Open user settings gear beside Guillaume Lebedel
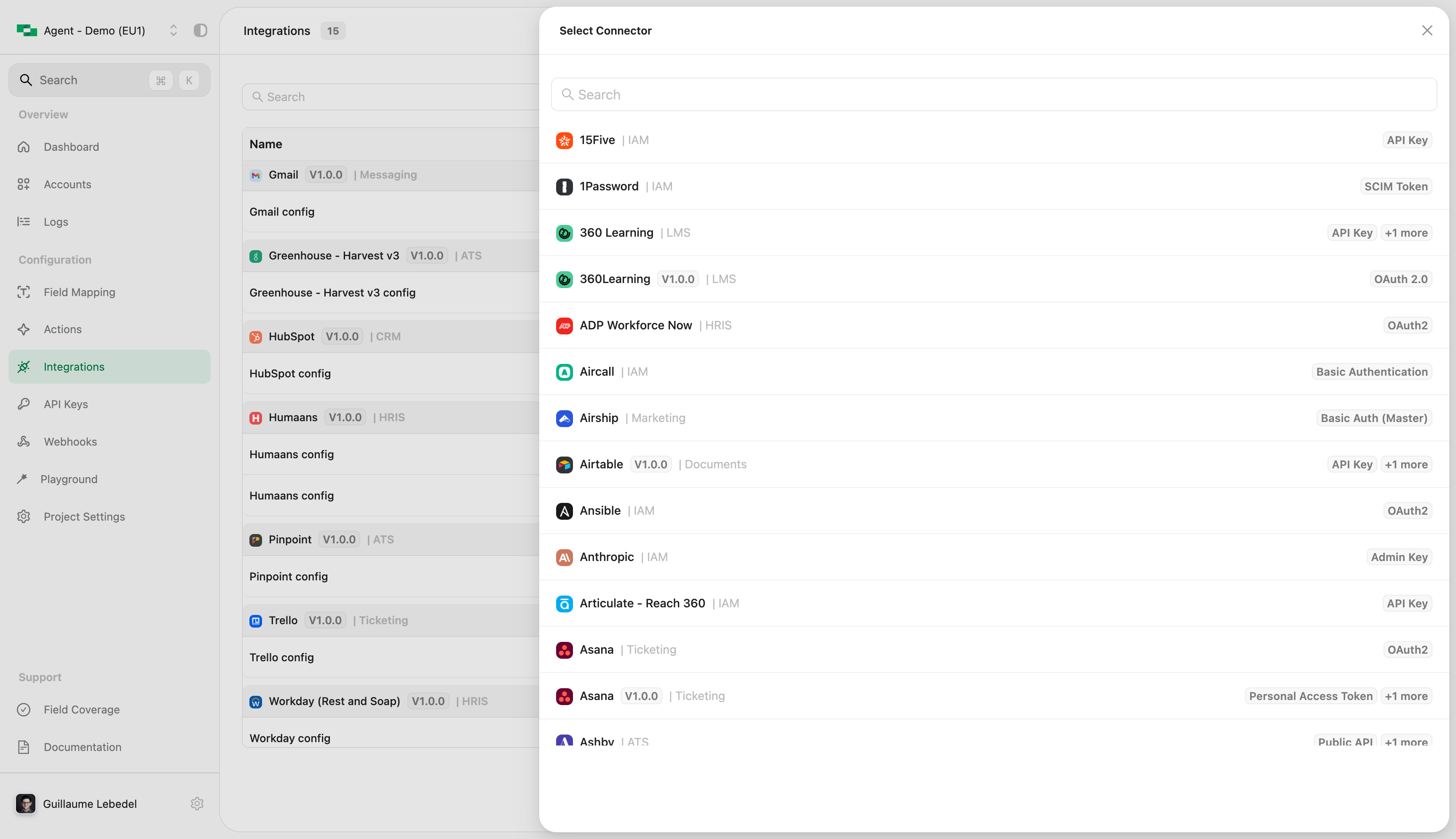The image size is (1456, 839). click(197, 803)
